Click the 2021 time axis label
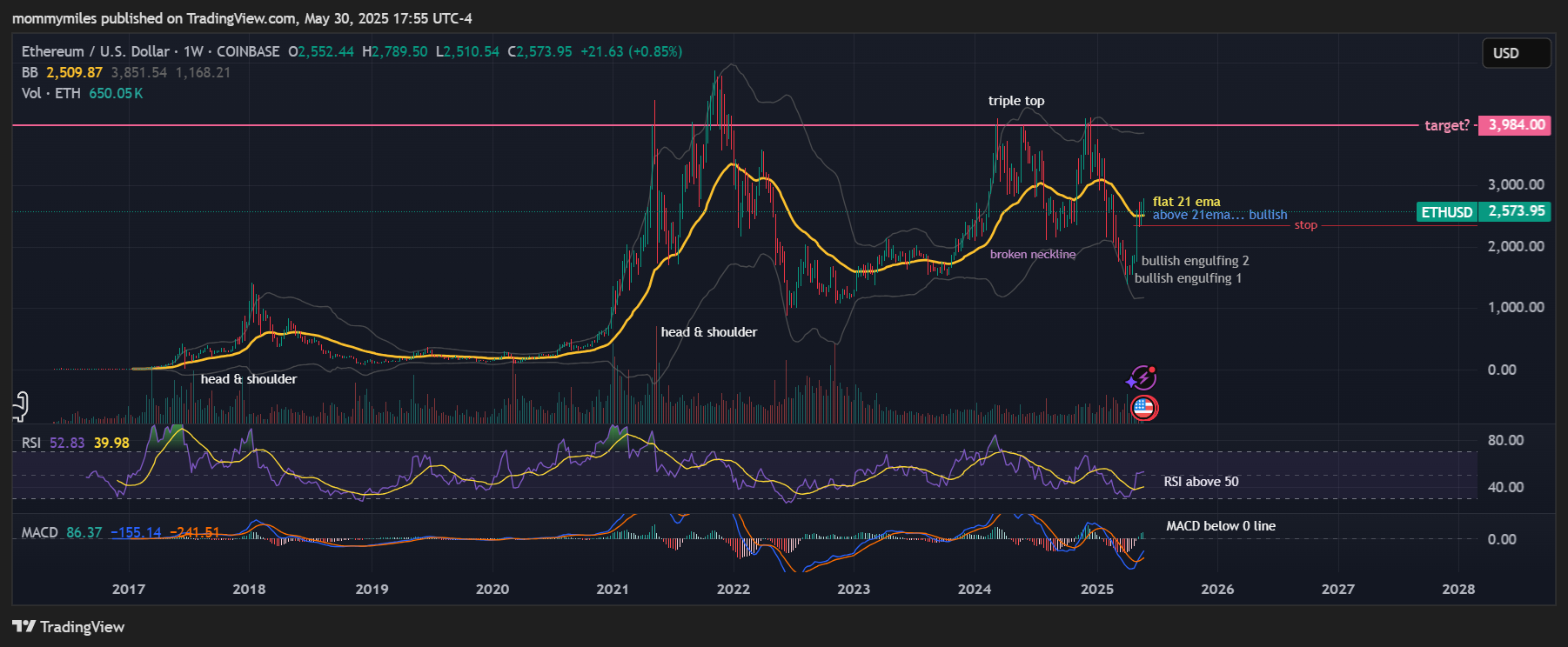The image size is (1568, 647). pos(613,589)
